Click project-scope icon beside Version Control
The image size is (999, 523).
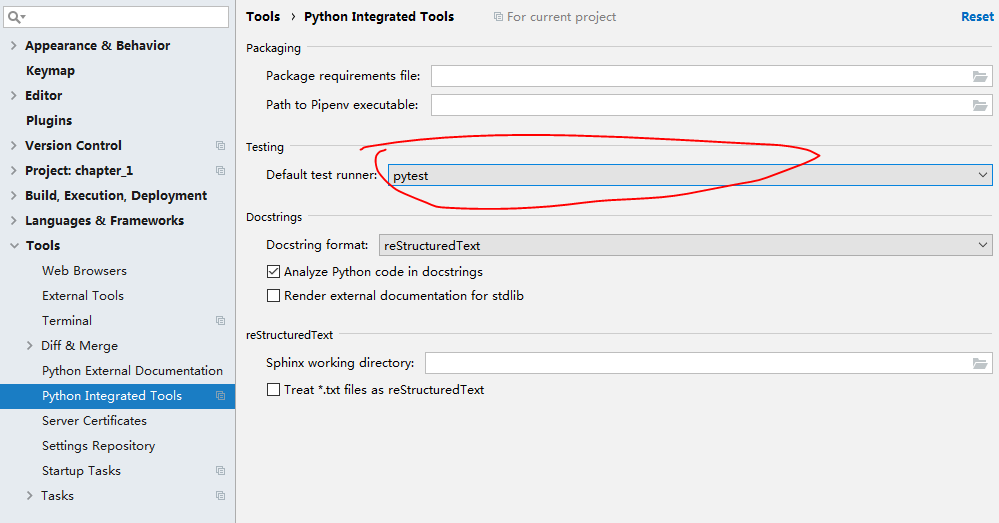(x=220, y=146)
